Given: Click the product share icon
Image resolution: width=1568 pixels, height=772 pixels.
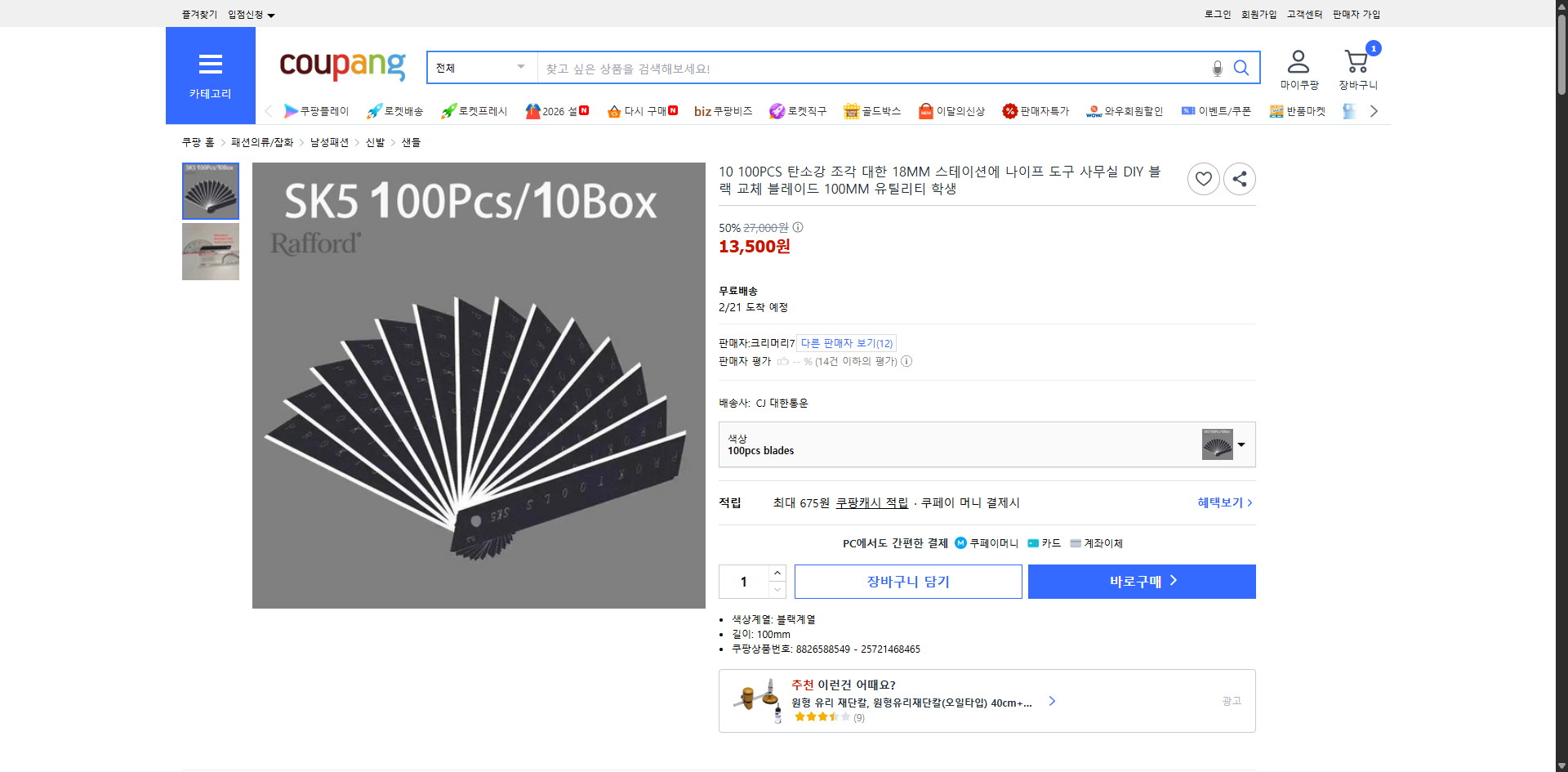Looking at the screenshot, I should (x=1239, y=178).
